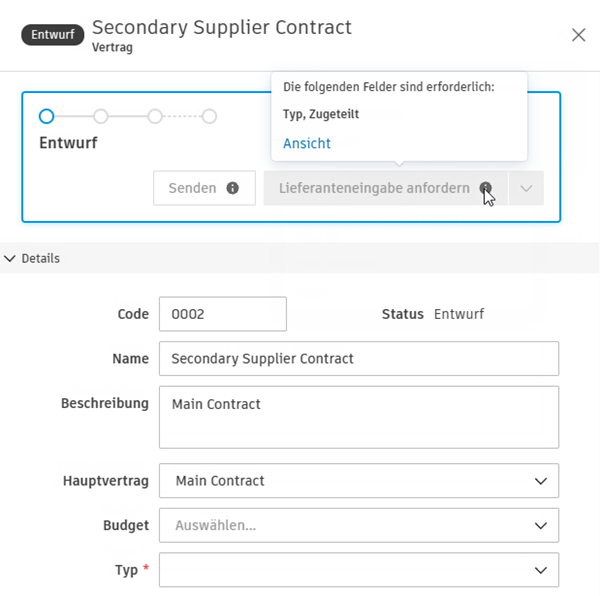
Task: Click into the Code field
Action: pos(222,314)
